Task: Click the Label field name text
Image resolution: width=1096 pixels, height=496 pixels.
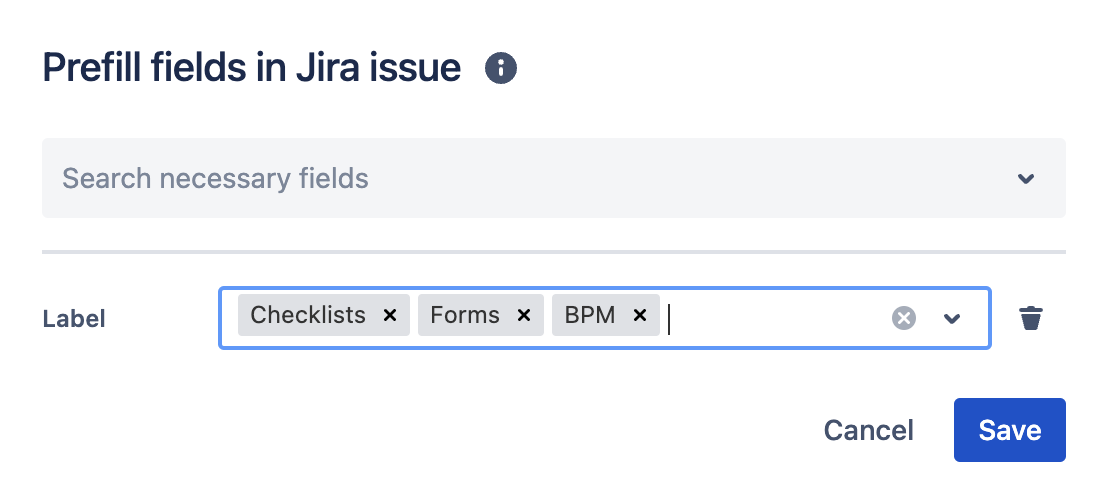Action: (x=74, y=319)
